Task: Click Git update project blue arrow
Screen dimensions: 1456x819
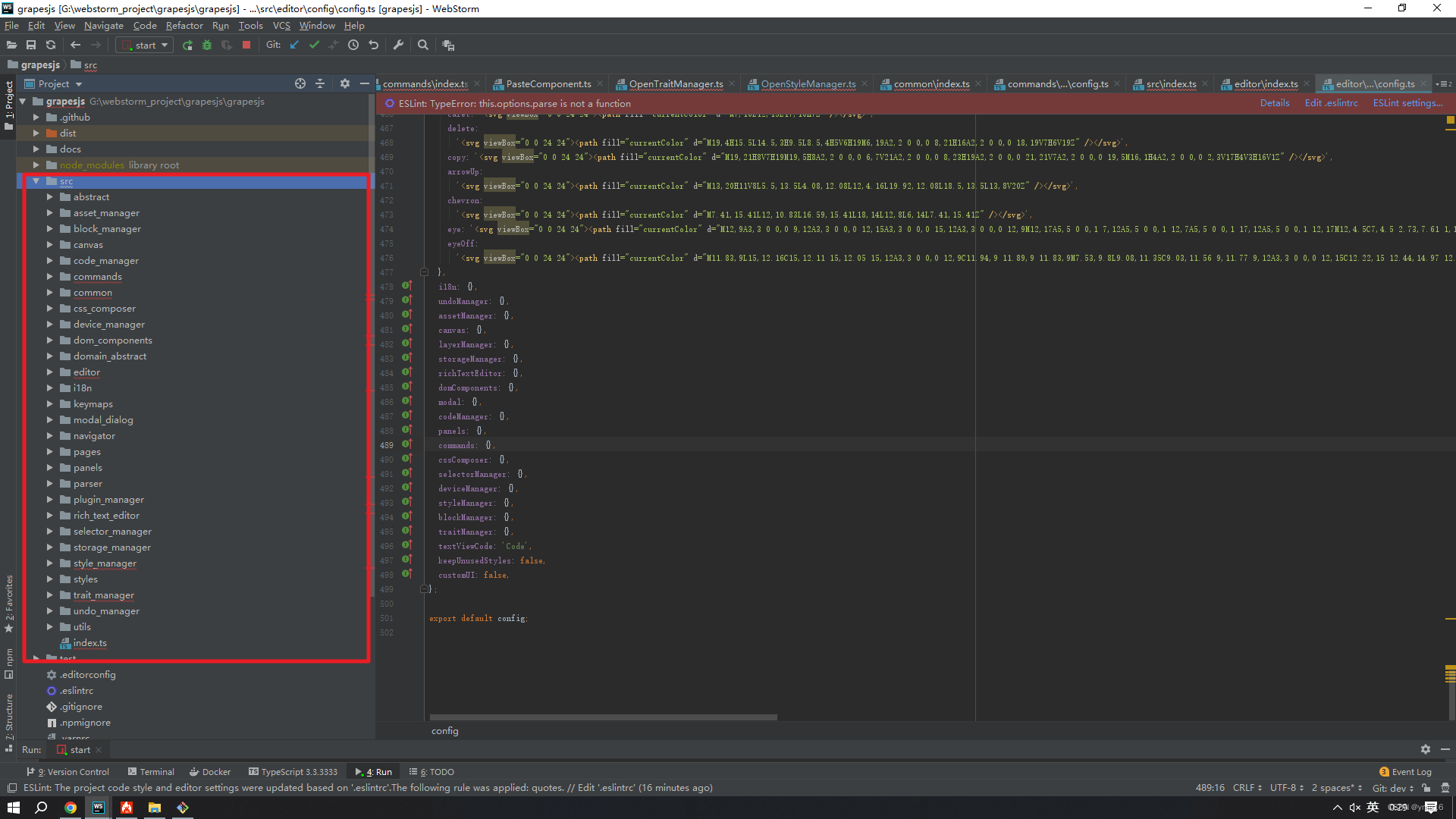Action: point(295,45)
